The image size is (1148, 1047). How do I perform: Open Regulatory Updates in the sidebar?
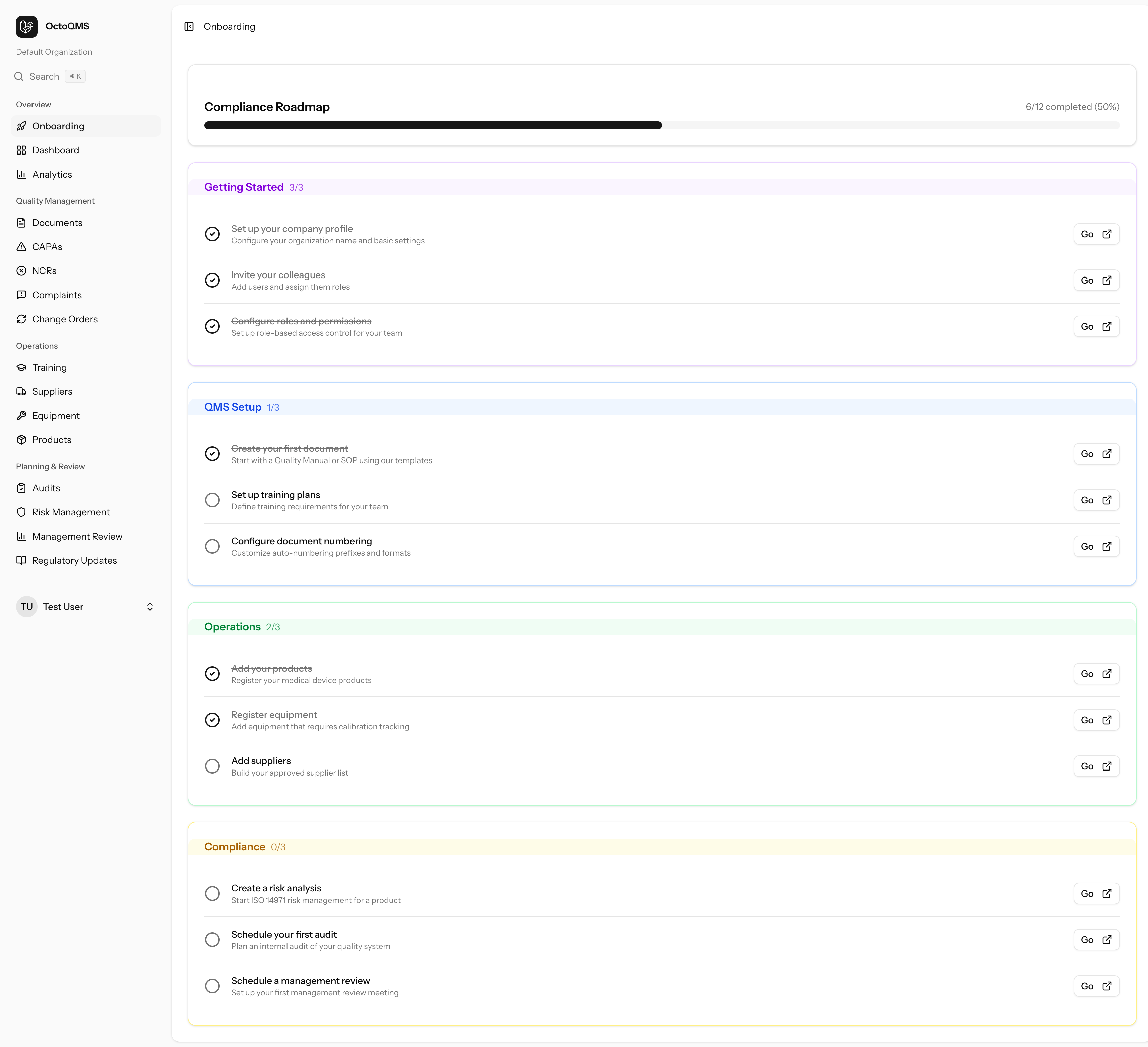(x=85, y=560)
